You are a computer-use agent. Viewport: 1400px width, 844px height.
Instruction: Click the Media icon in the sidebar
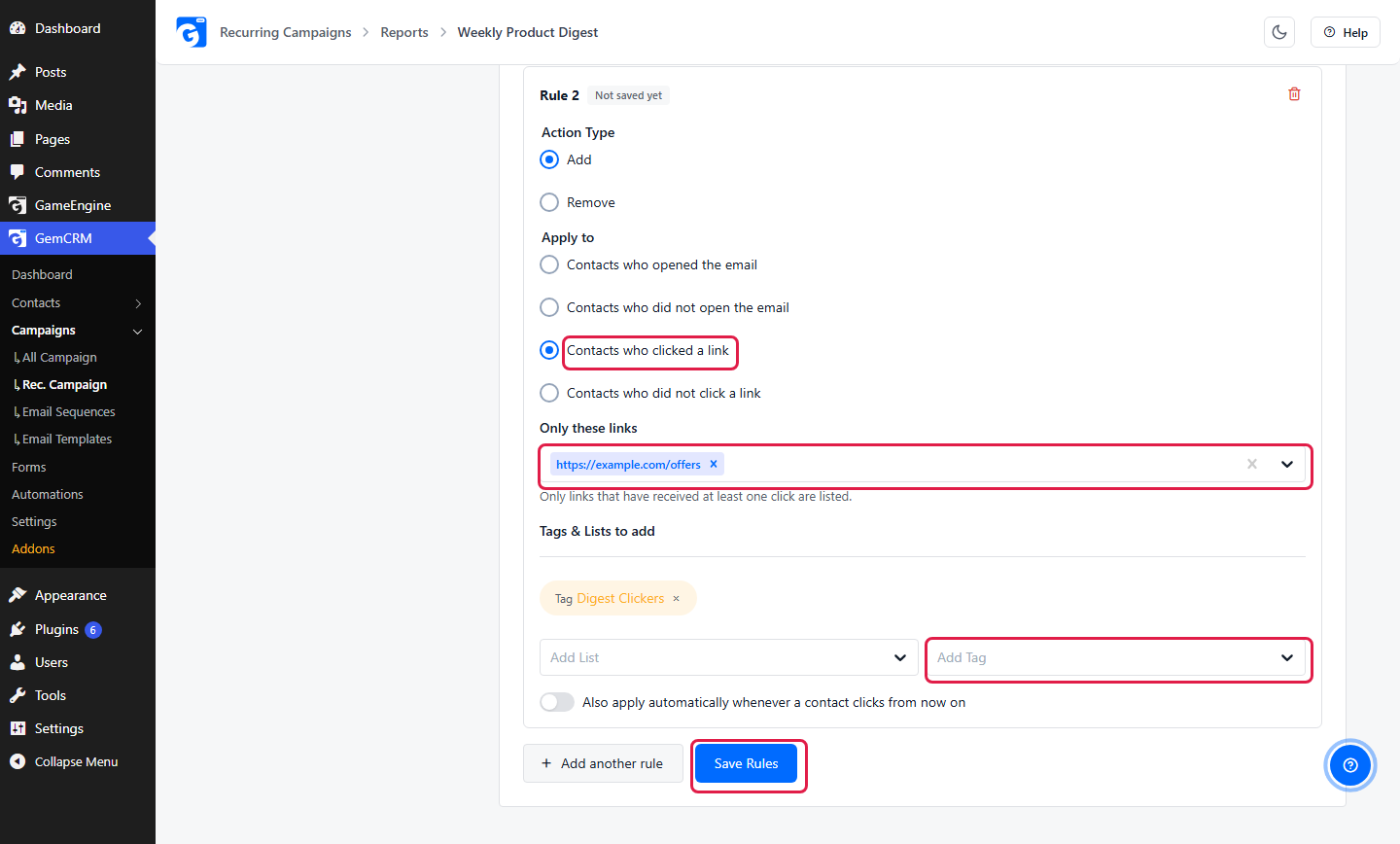click(x=17, y=105)
